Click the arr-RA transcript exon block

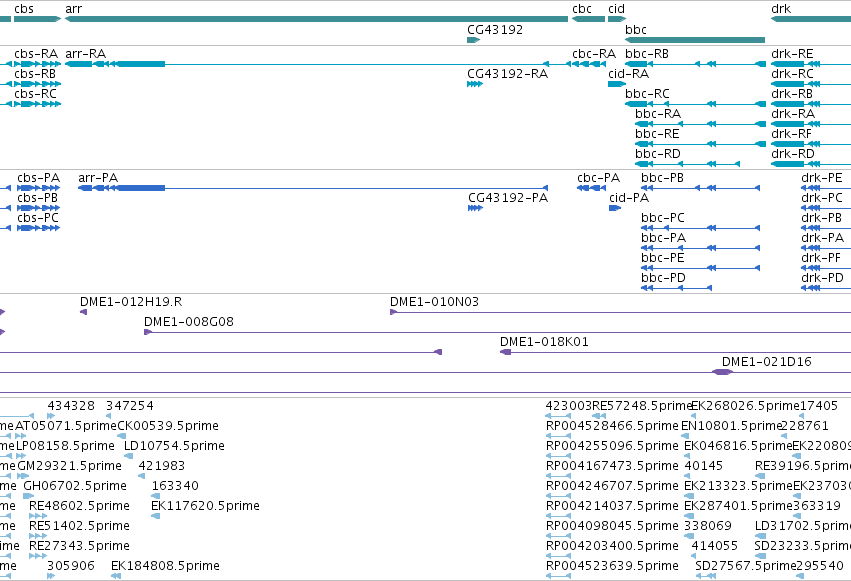[141, 64]
